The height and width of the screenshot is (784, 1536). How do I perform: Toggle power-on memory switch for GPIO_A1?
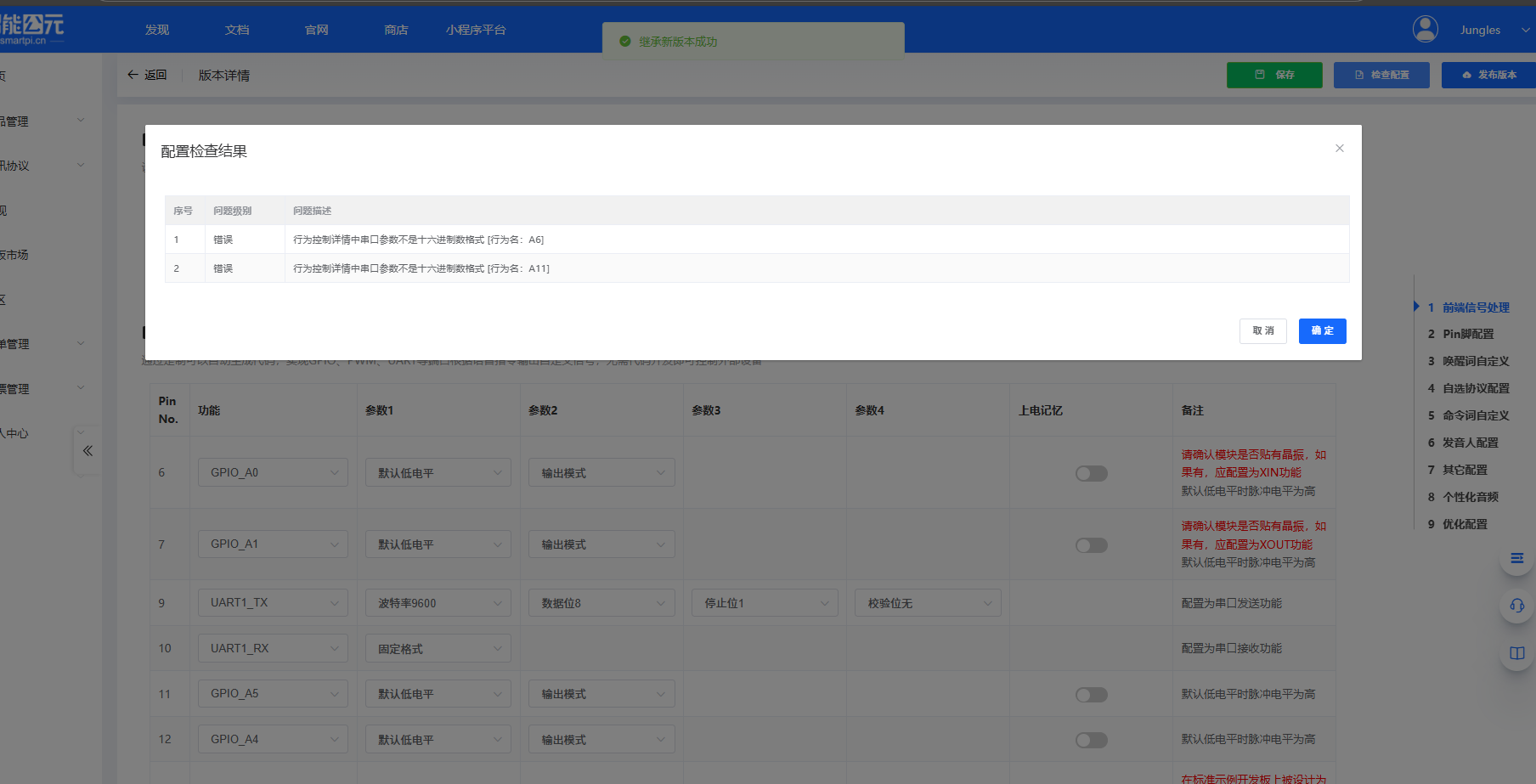coord(1091,545)
